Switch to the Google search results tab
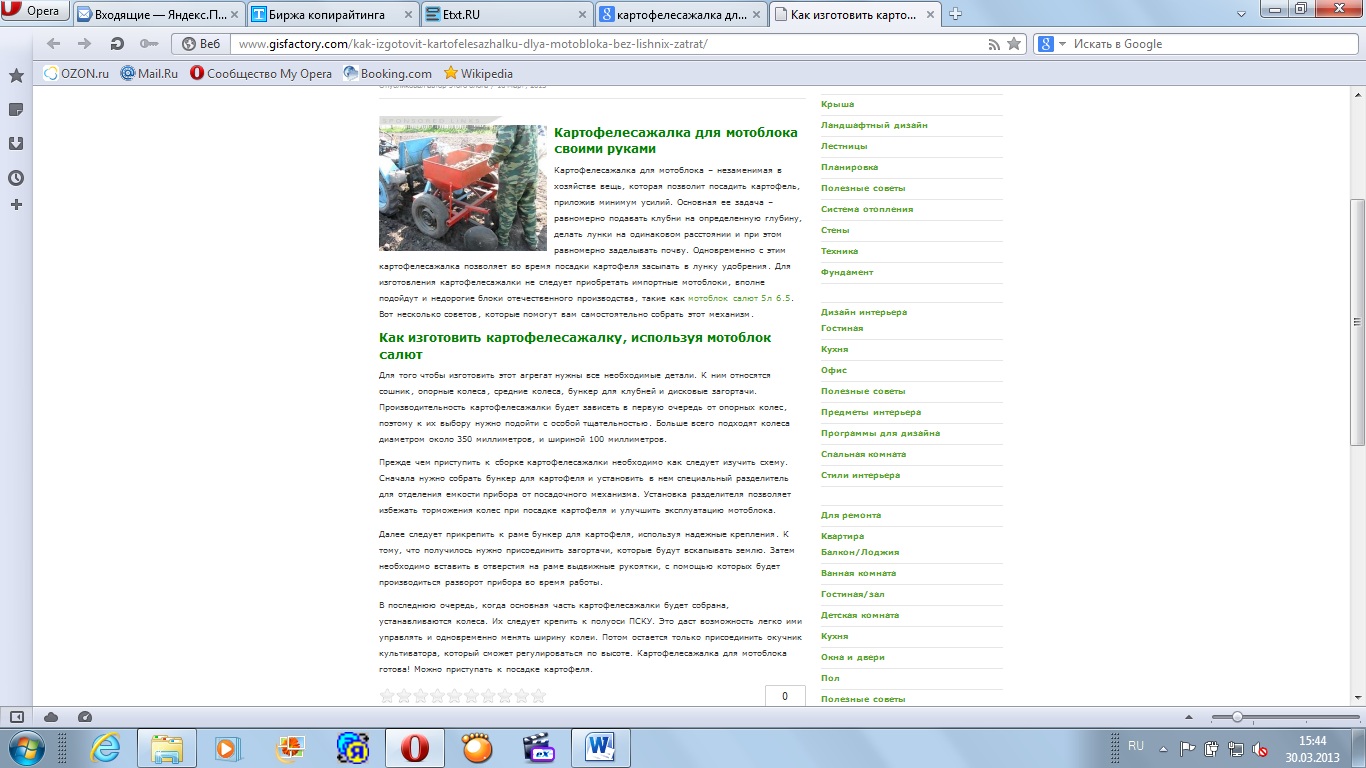The width and height of the screenshot is (1366, 768). [x=679, y=14]
